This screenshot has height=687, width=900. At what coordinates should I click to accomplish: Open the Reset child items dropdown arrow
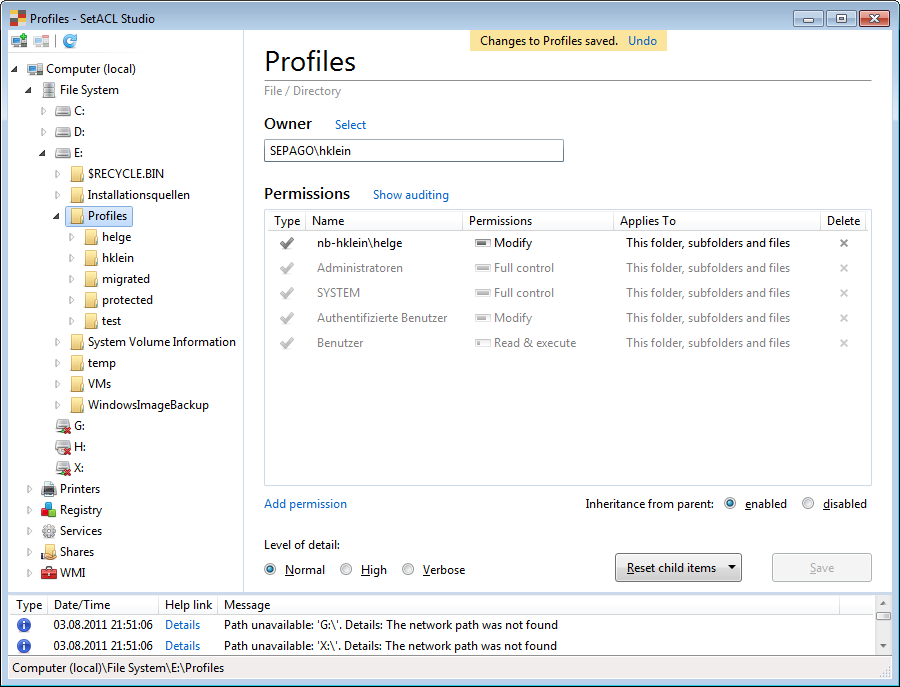[732, 568]
